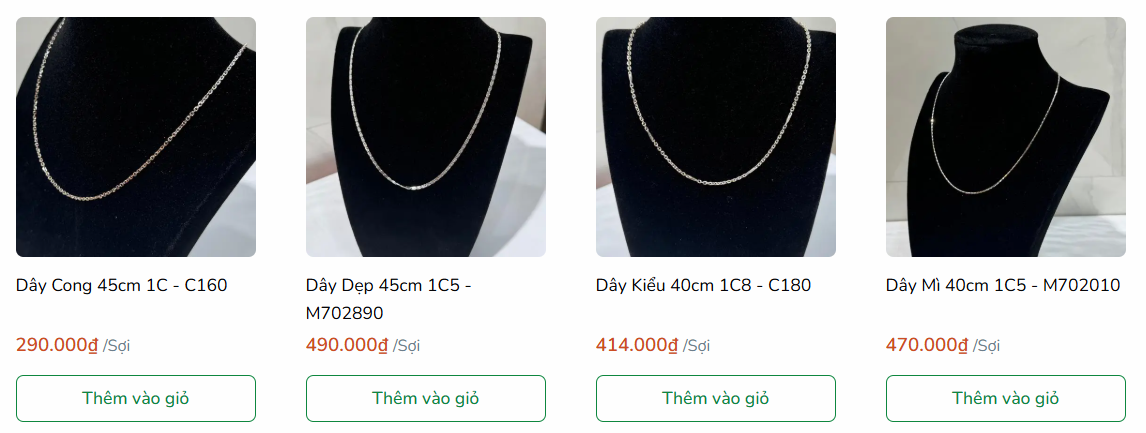Screen dimensions: 1146x433
Task: Click the 414.000đ price label
Action: pos(637,345)
